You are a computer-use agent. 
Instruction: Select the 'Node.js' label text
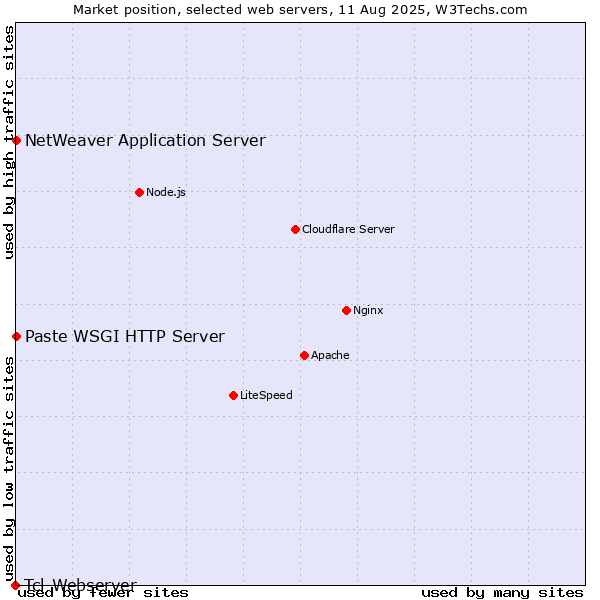166,192
